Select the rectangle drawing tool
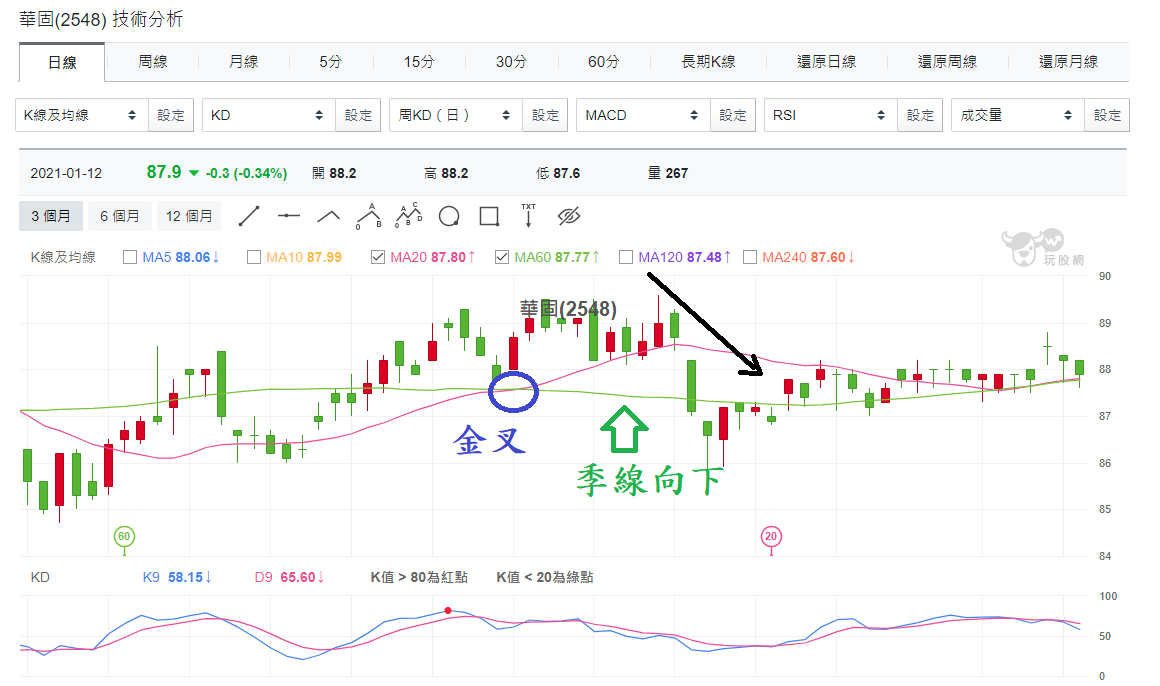The width and height of the screenshot is (1160, 686). pyautogui.click(x=489, y=216)
